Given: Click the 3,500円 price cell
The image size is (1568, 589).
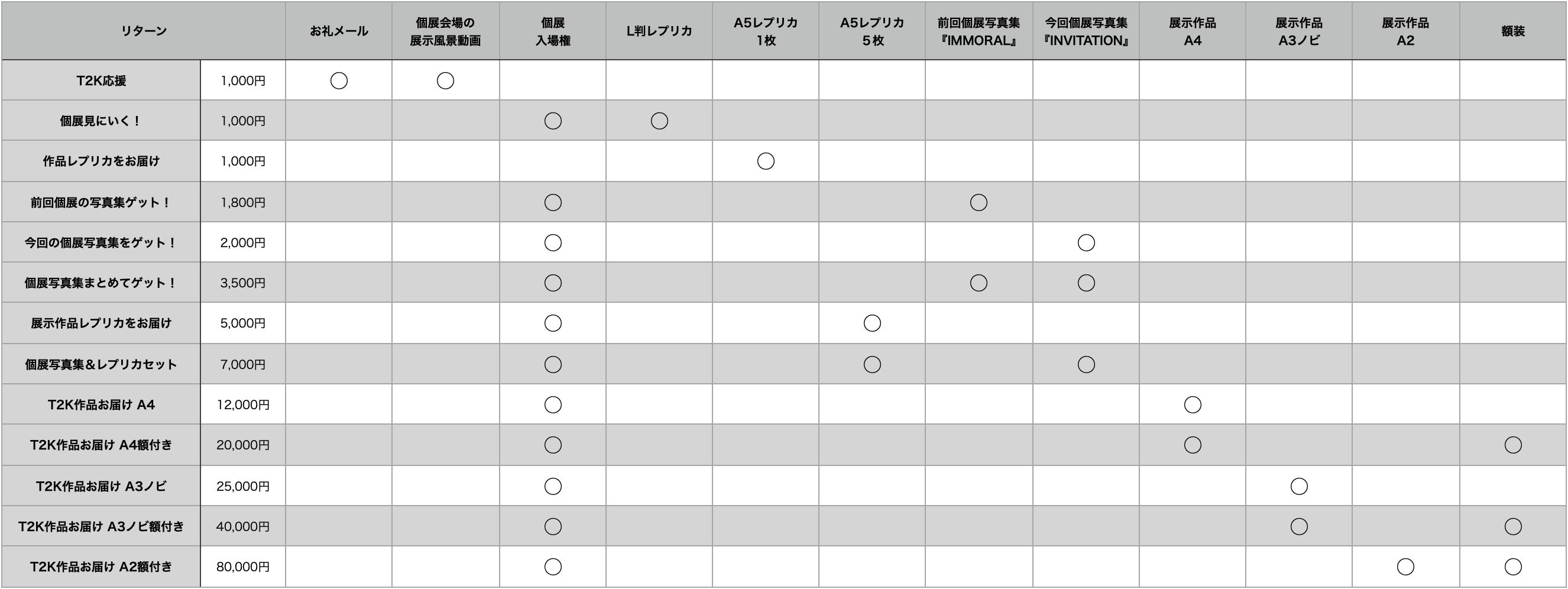Looking at the screenshot, I should click(x=243, y=283).
